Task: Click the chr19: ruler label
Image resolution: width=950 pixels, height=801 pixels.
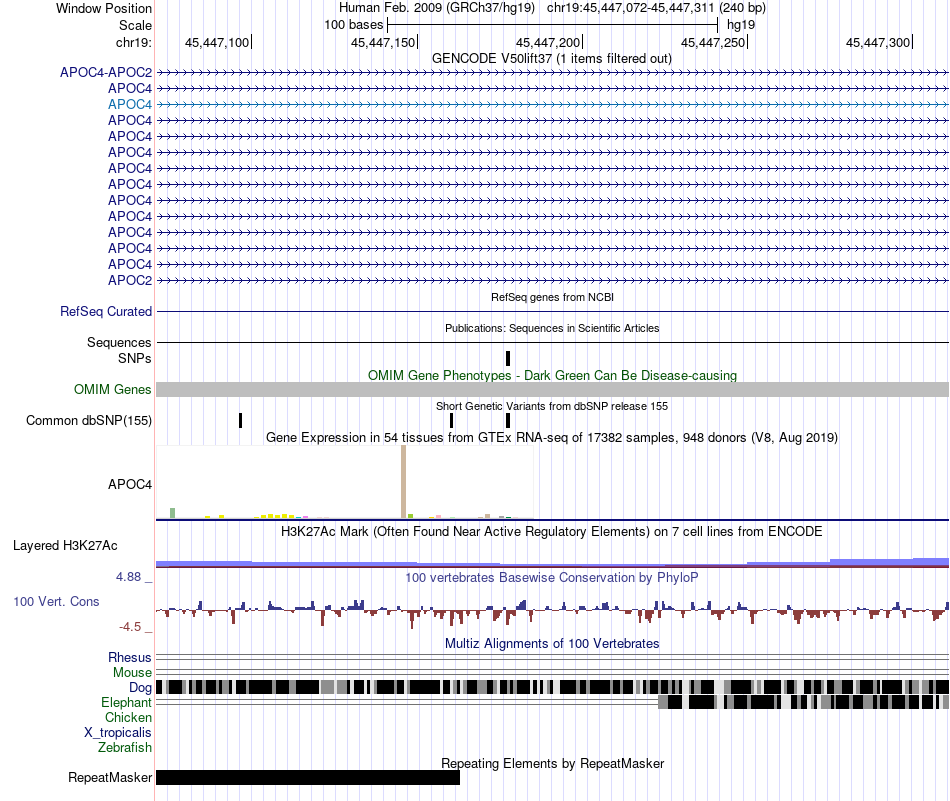Action: (133, 42)
